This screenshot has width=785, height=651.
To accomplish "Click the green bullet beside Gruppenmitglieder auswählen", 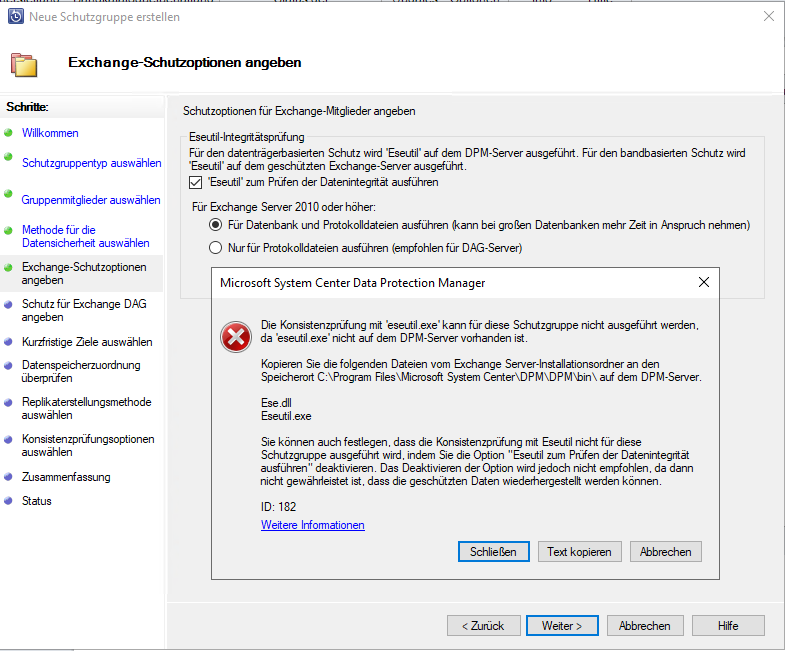I will [x=8, y=194].
